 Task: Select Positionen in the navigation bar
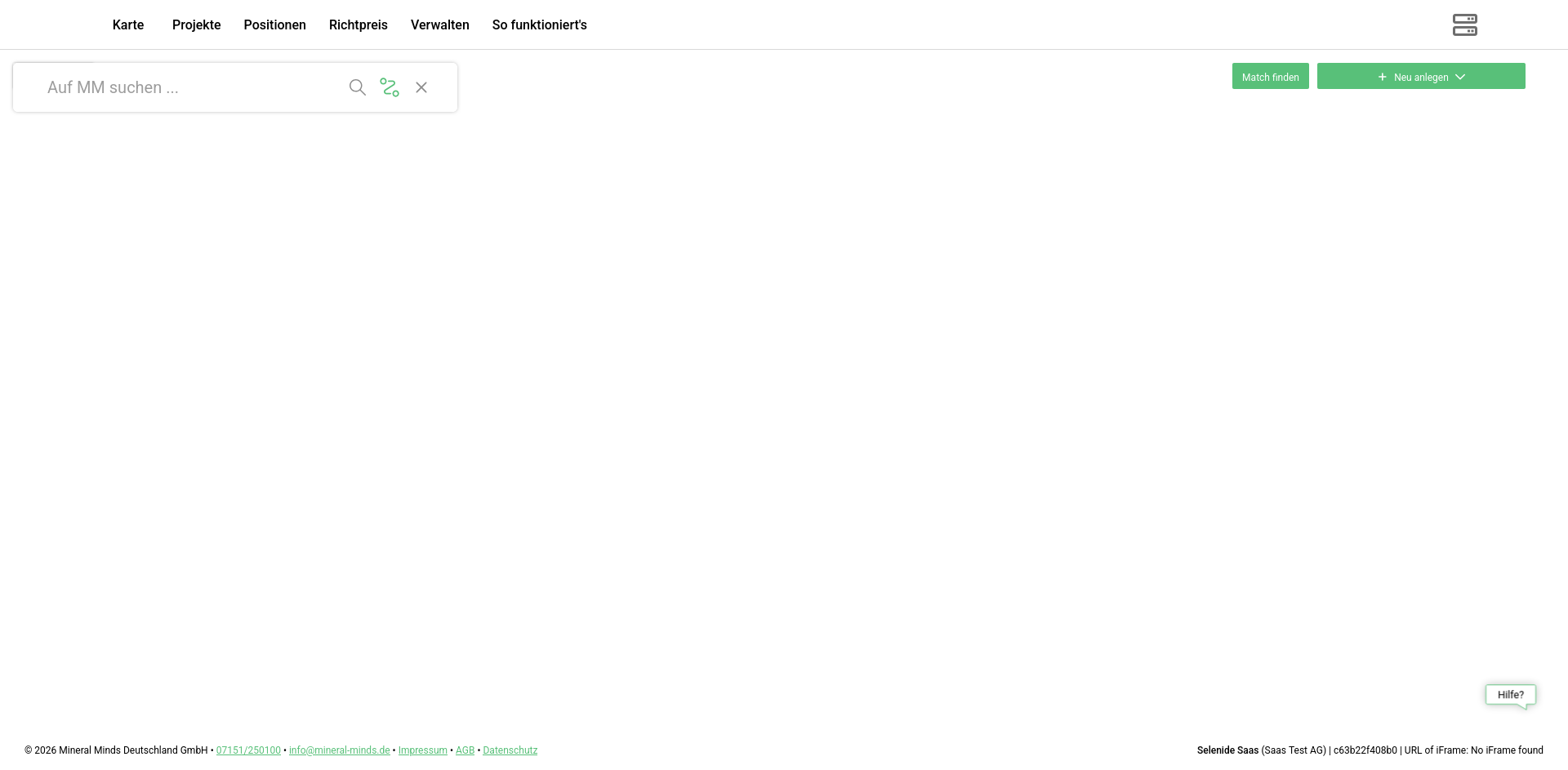274,24
